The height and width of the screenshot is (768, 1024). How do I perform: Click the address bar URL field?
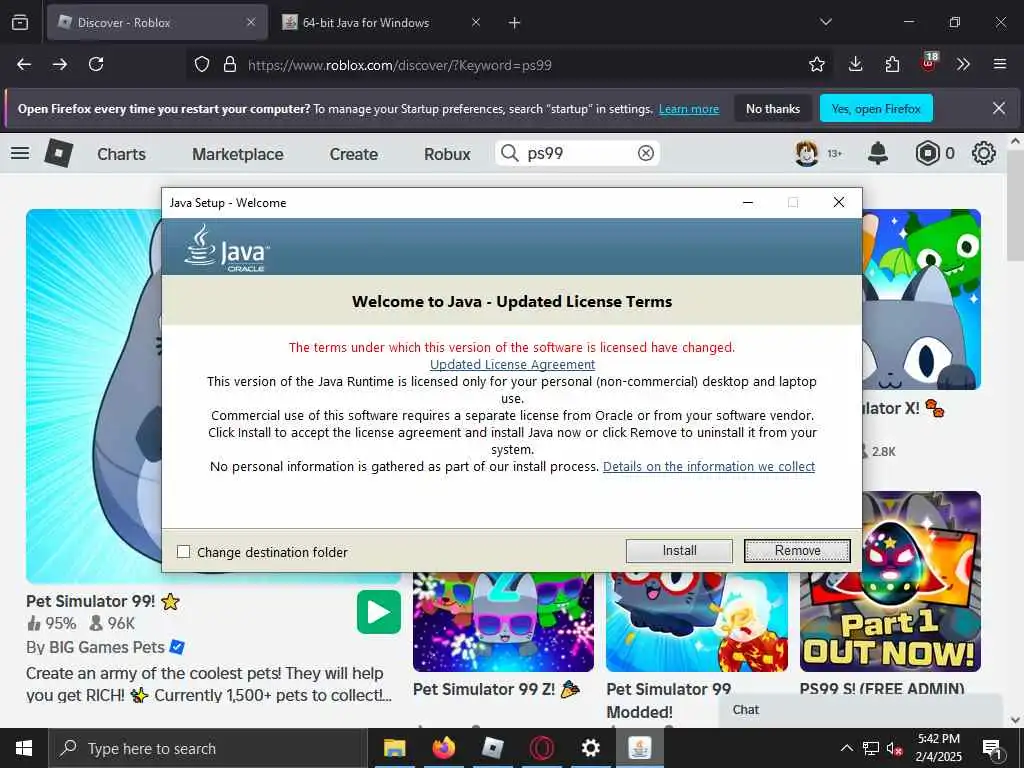(x=509, y=65)
